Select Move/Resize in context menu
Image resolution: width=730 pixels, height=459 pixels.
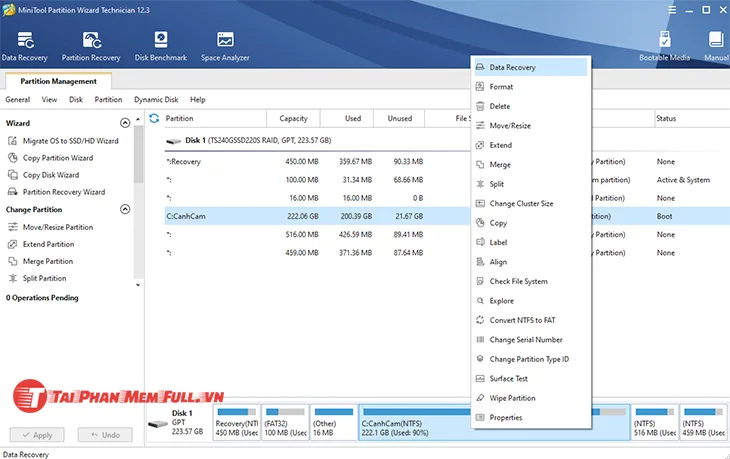531,126
